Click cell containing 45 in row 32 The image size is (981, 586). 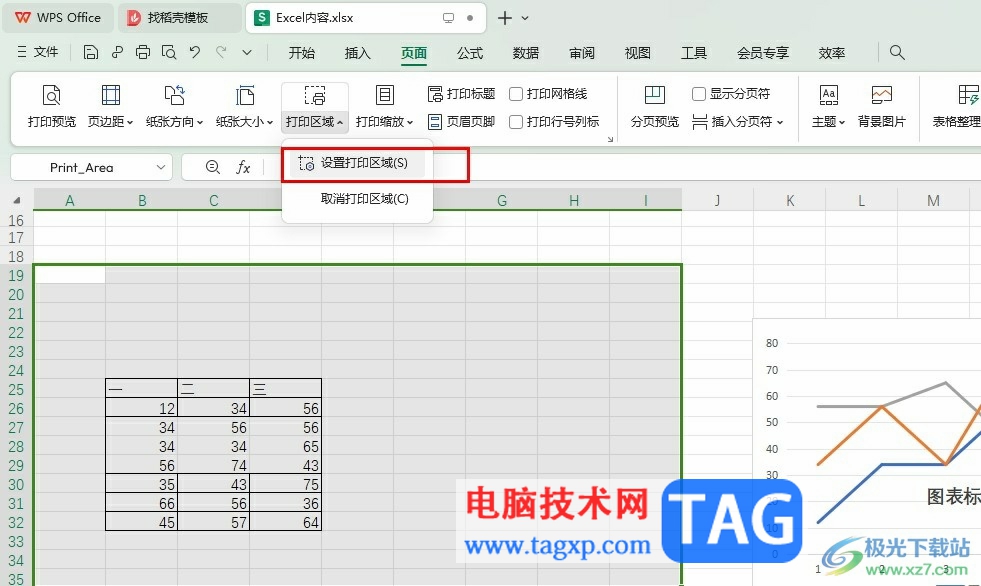coord(141,522)
